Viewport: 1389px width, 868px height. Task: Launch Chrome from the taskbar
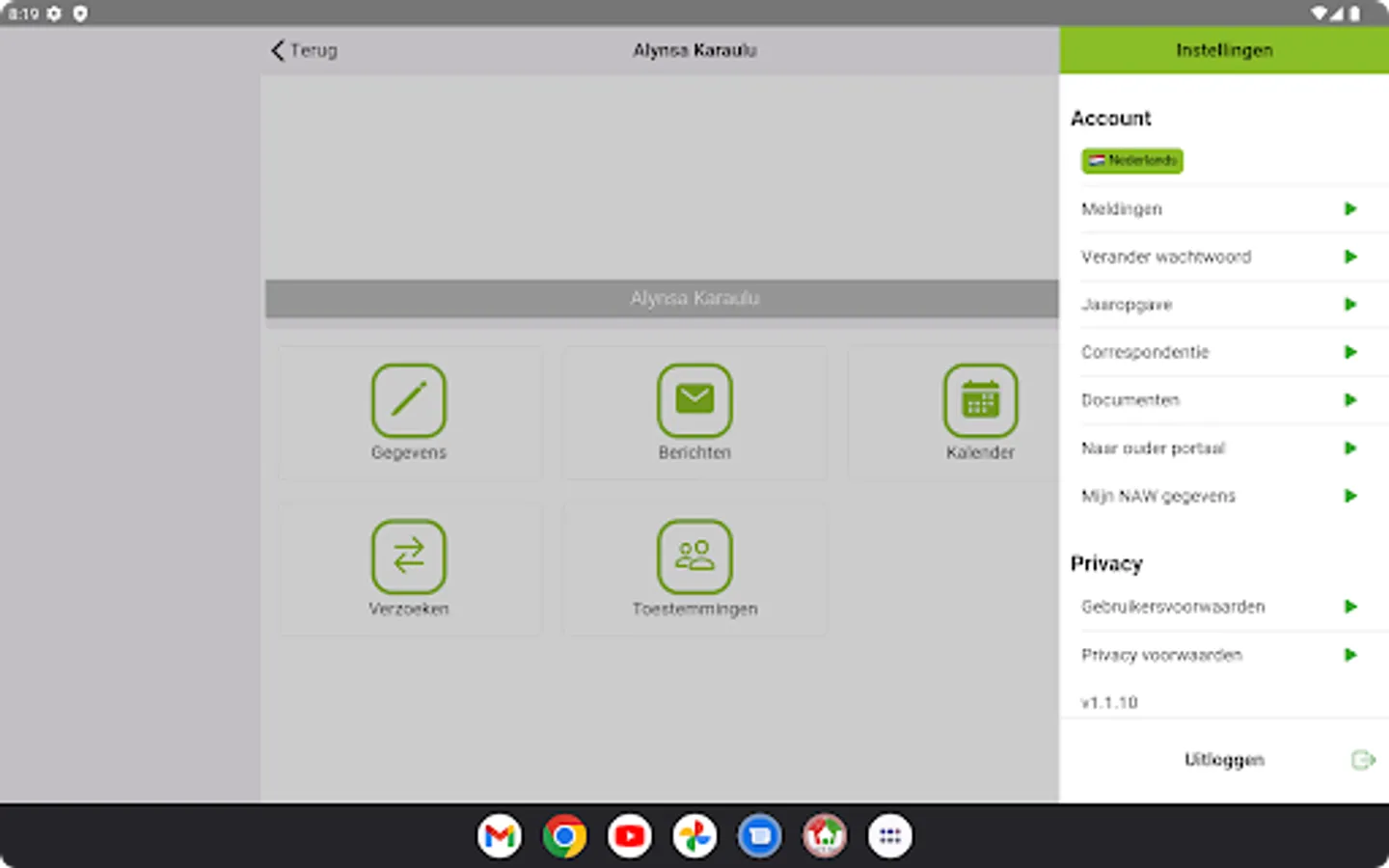coord(564,835)
